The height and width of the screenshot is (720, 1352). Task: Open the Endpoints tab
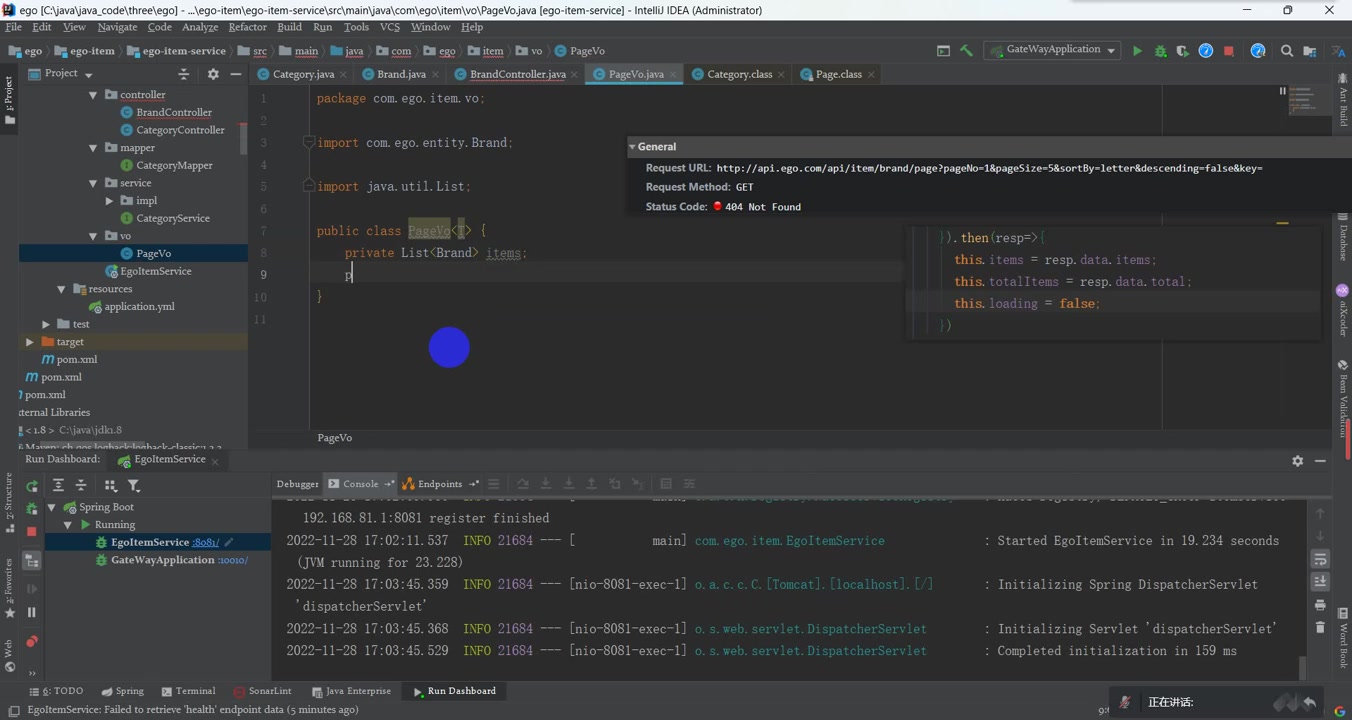pyautogui.click(x=440, y=484)
